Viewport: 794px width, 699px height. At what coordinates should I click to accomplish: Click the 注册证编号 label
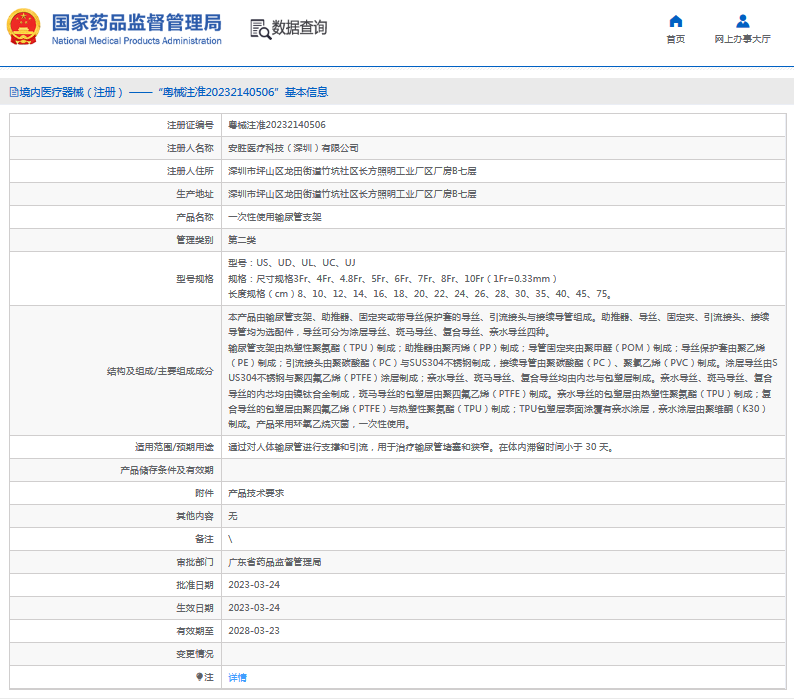click(190, 125)
